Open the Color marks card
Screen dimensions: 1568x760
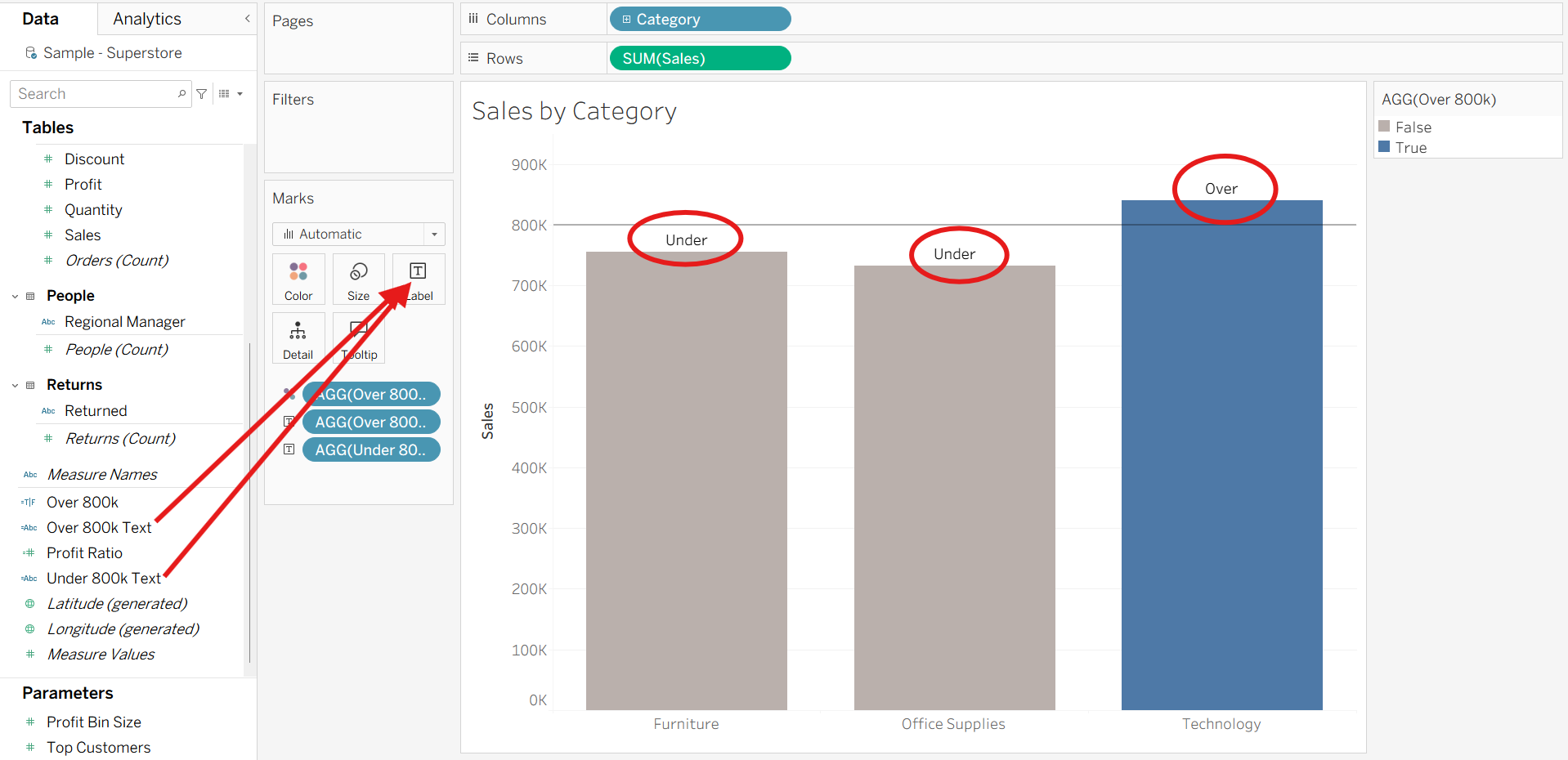tap(298, 279)
